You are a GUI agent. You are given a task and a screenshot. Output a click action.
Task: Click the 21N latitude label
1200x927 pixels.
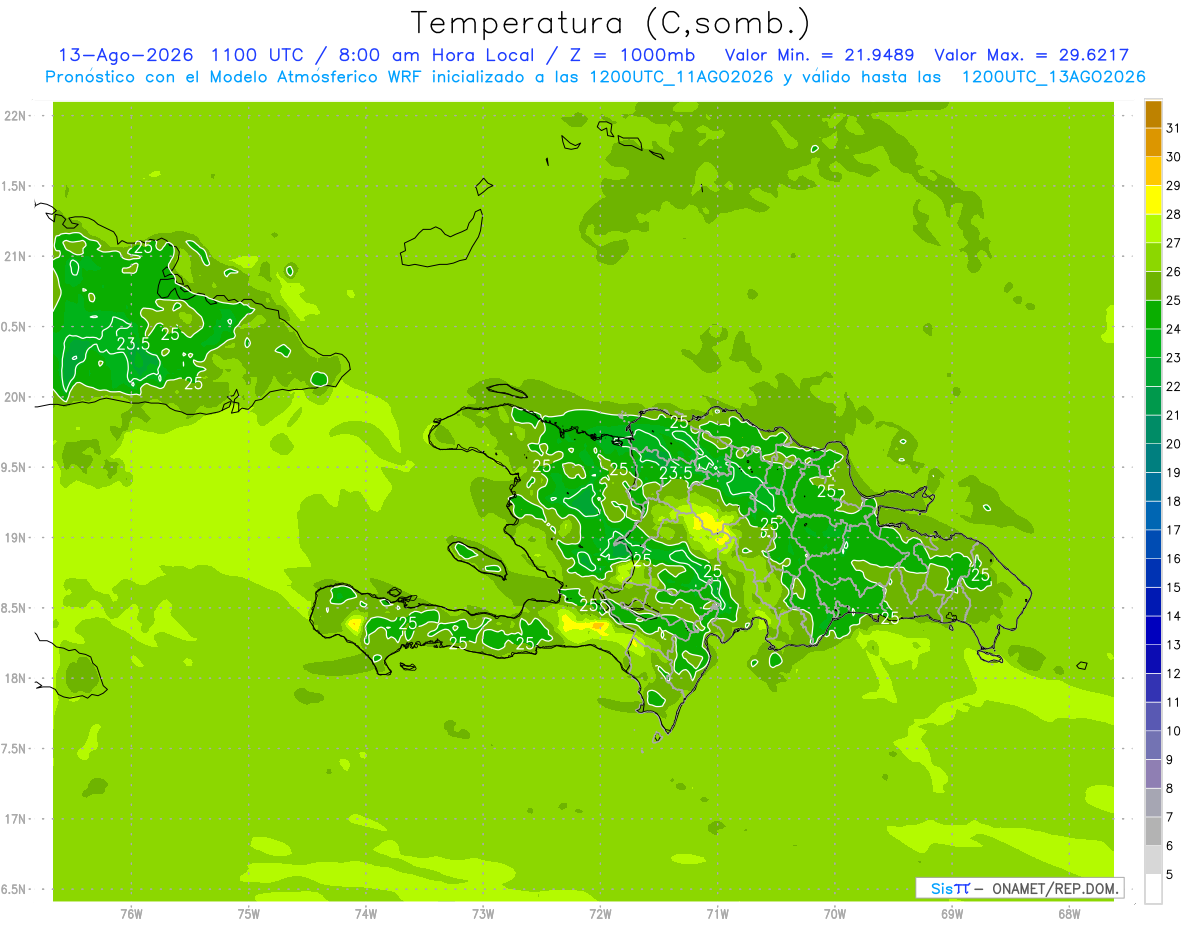pyautogui.click(x=14, y=256)
